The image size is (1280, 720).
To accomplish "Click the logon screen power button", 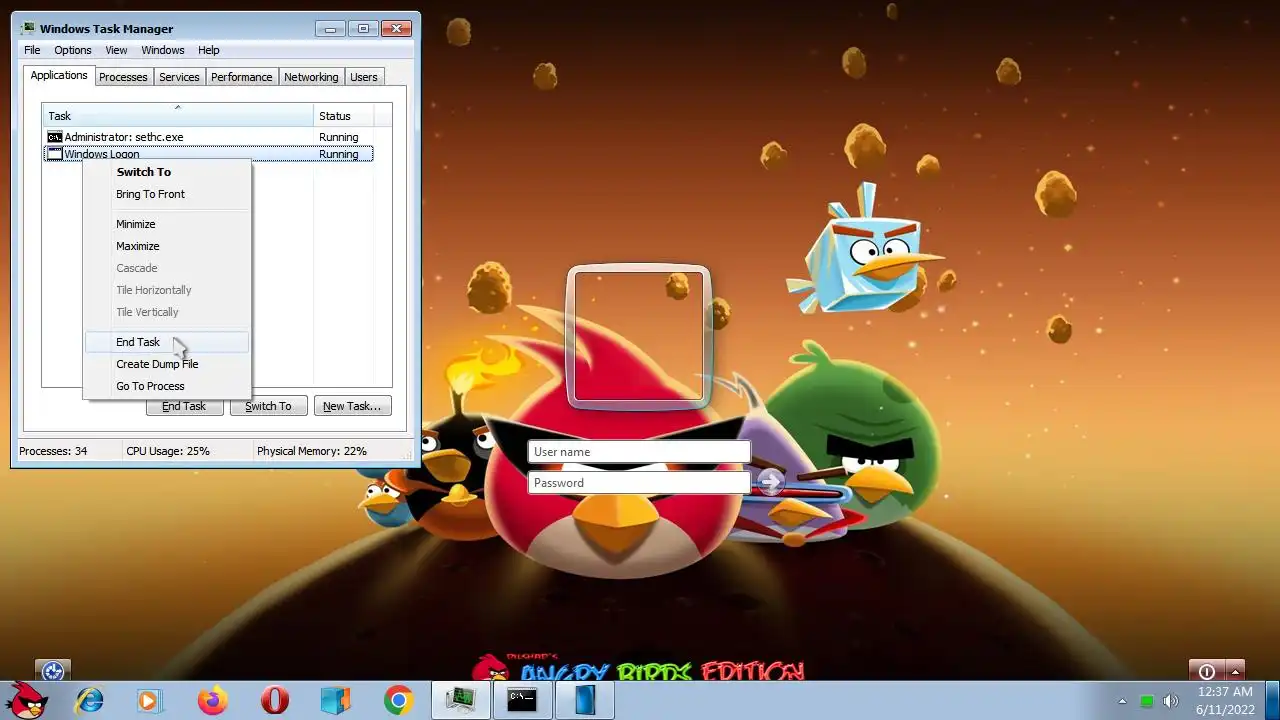I will [x=1207, y=671].
